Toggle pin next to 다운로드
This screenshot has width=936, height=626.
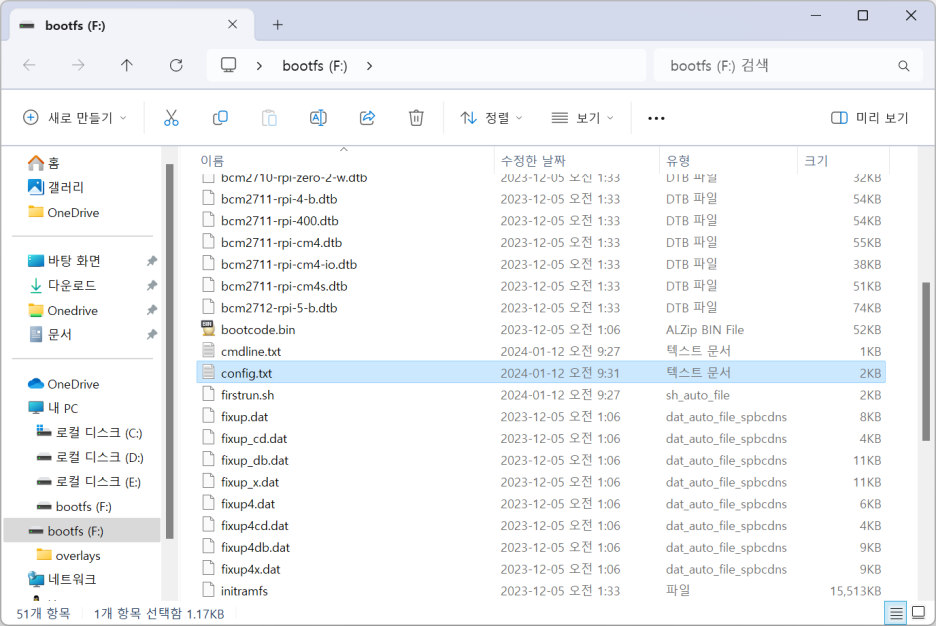point(152,285)
